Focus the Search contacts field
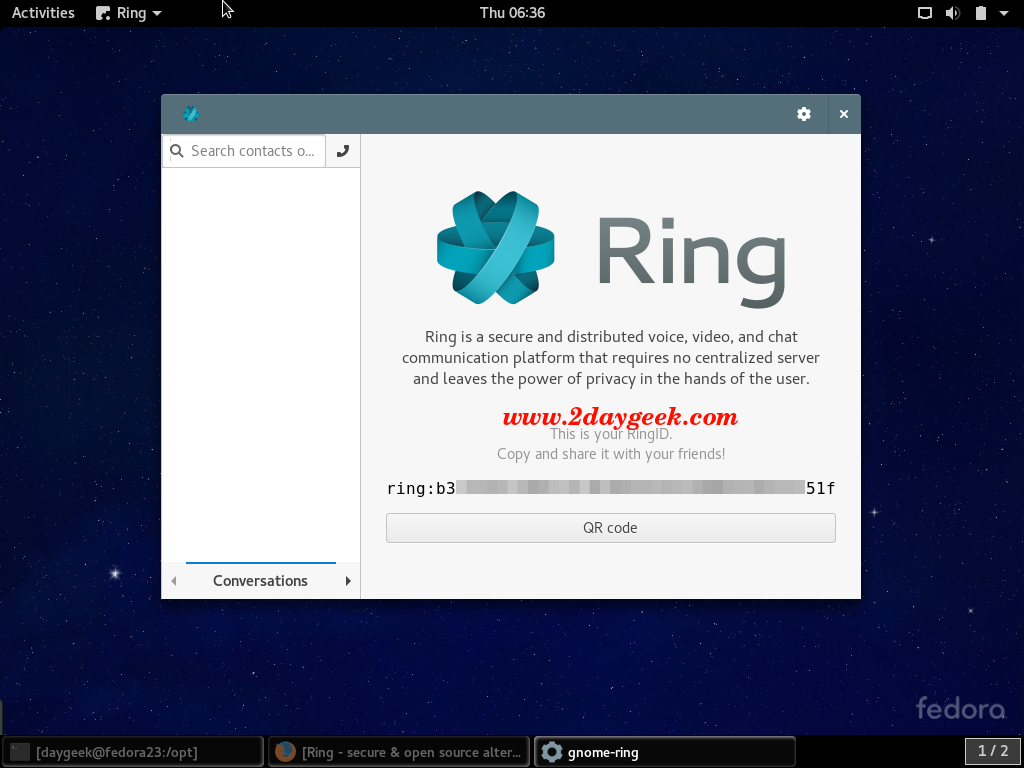The height and width of the screenshot is (768, 1024). (244, 151)
